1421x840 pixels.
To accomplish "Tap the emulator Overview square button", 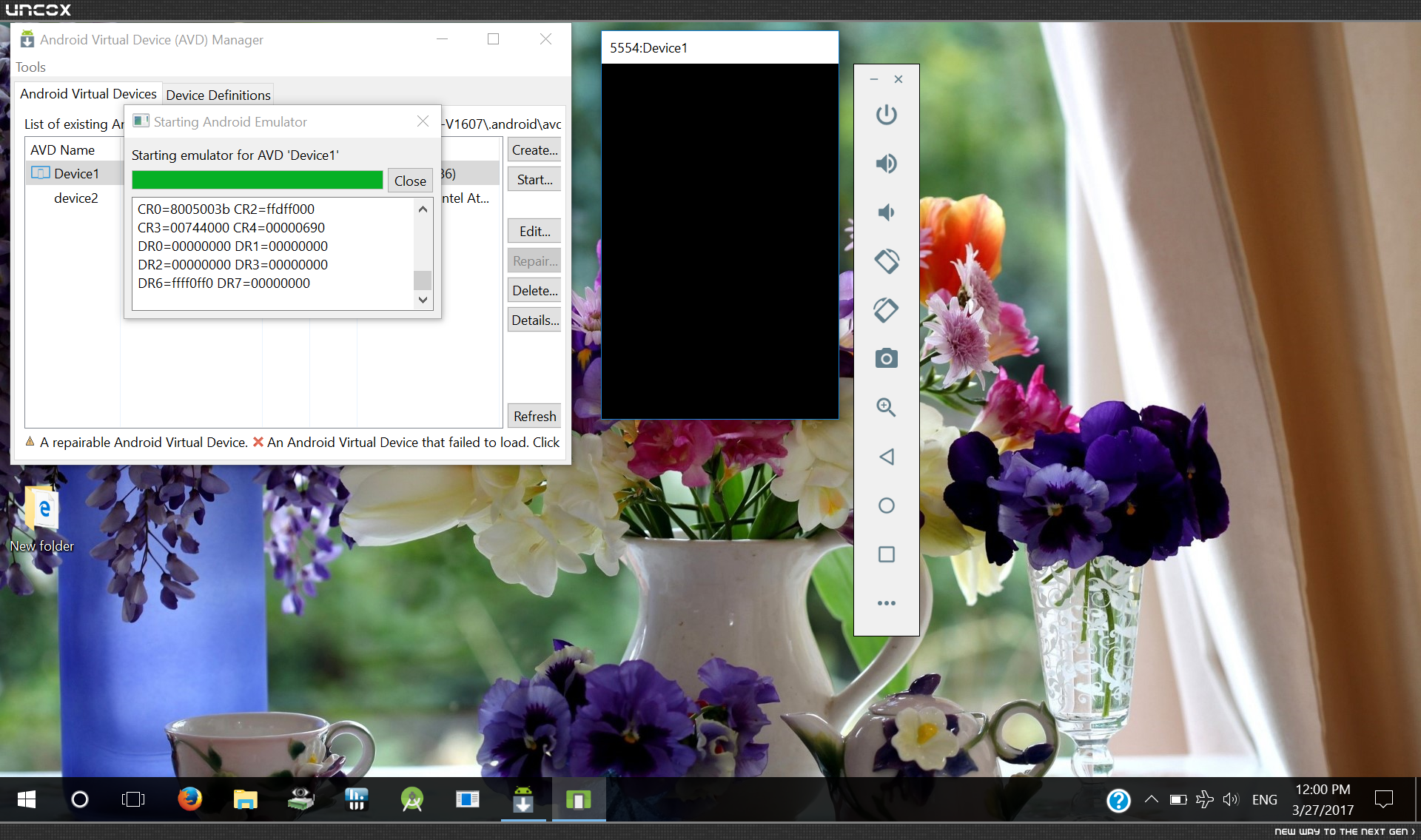I will [x=886, y=554].
